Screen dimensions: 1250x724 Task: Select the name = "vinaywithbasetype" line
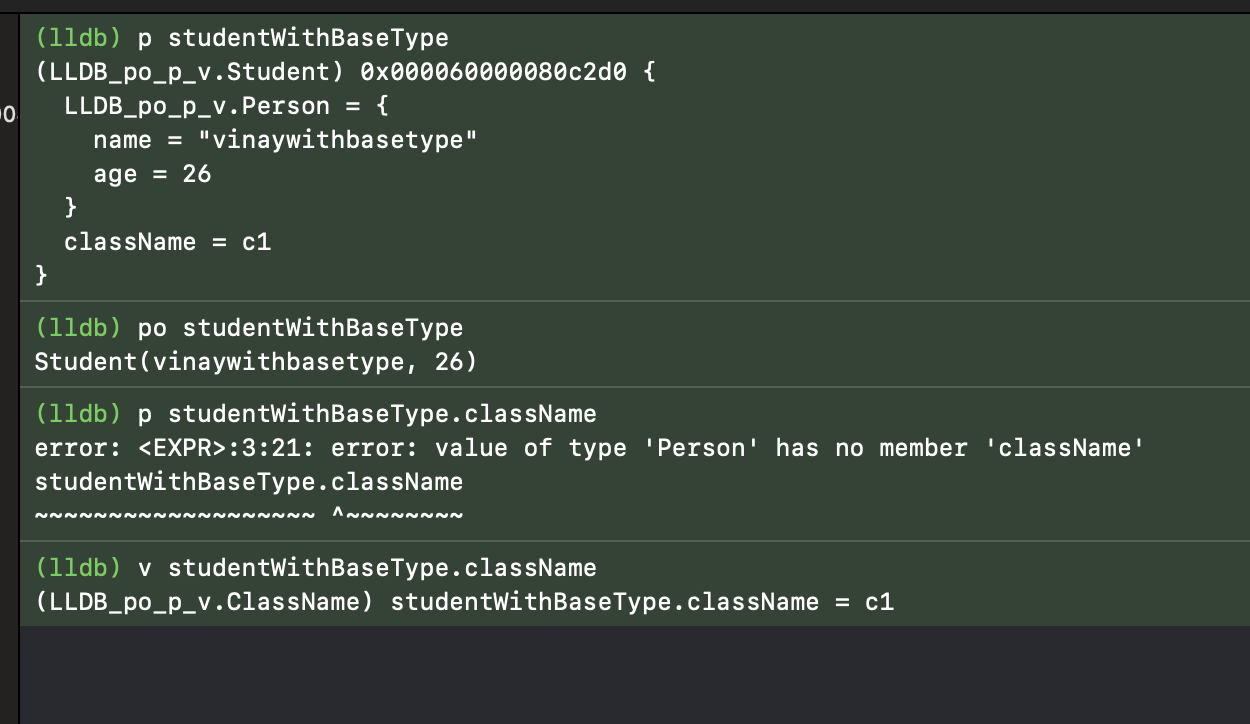[x=285, y=140]
